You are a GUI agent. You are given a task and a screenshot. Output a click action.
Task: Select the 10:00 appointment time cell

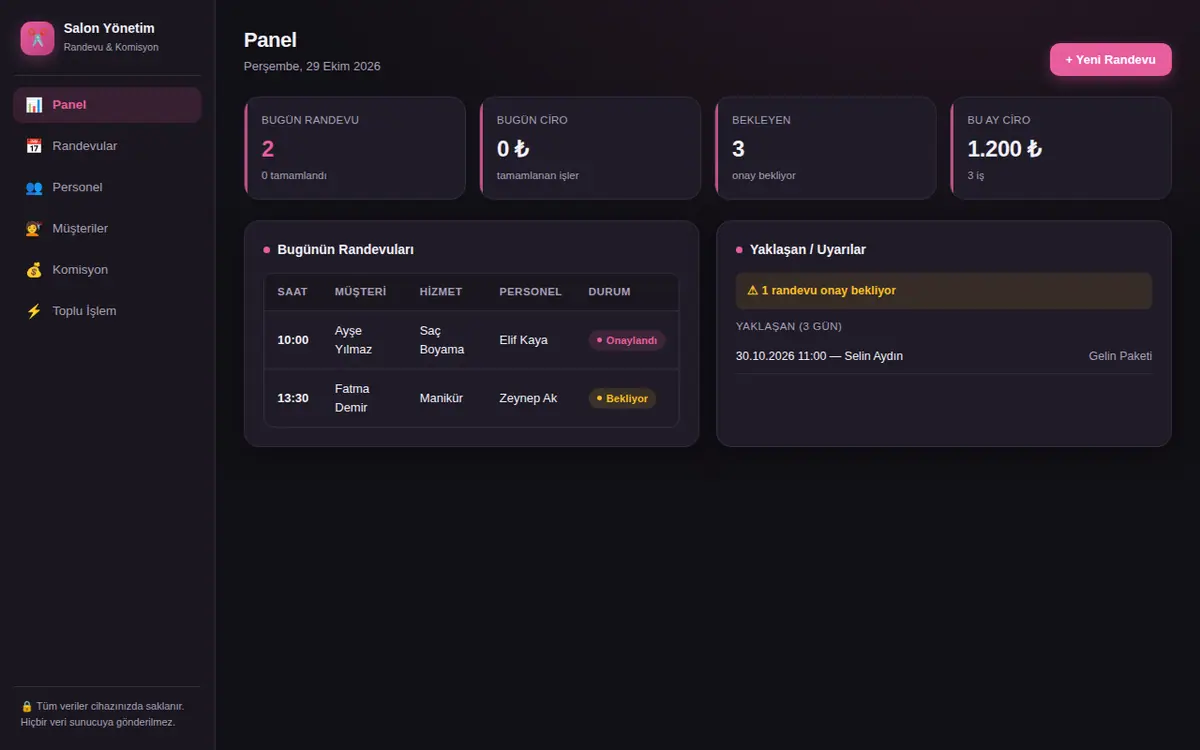pos(293,340)
